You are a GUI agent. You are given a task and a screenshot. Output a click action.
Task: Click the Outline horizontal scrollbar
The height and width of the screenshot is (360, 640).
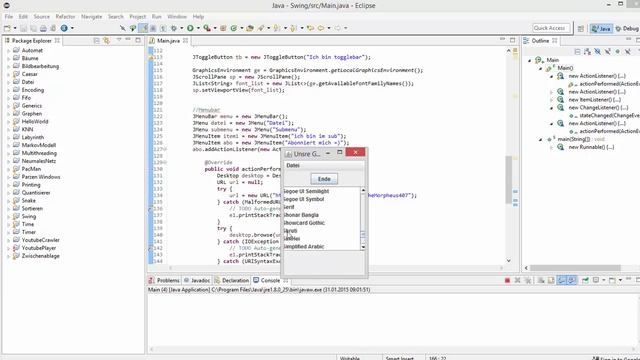[x=575, y=268]
